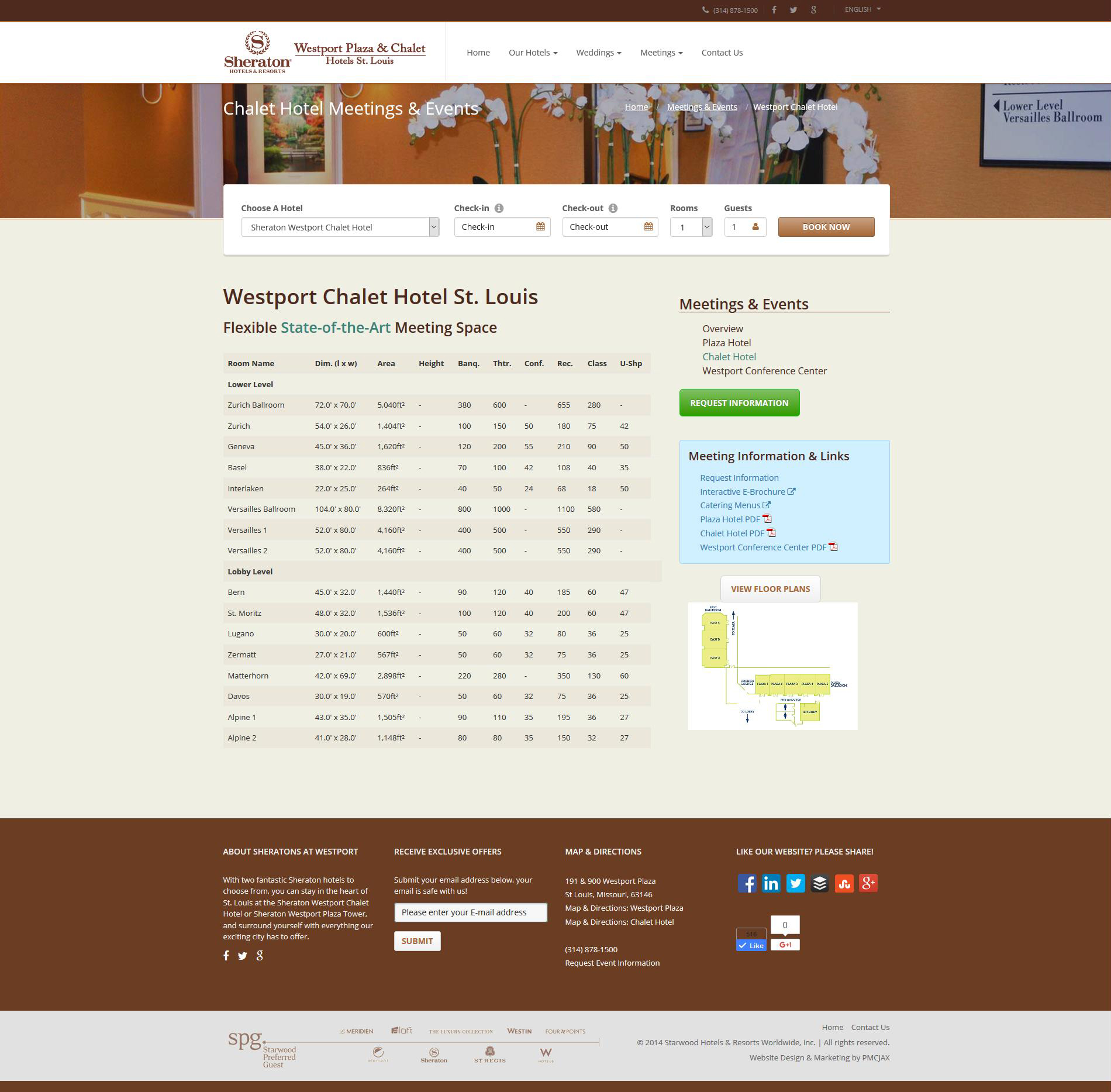Click the external link icon beside Interactive E-Brochure

791,492
